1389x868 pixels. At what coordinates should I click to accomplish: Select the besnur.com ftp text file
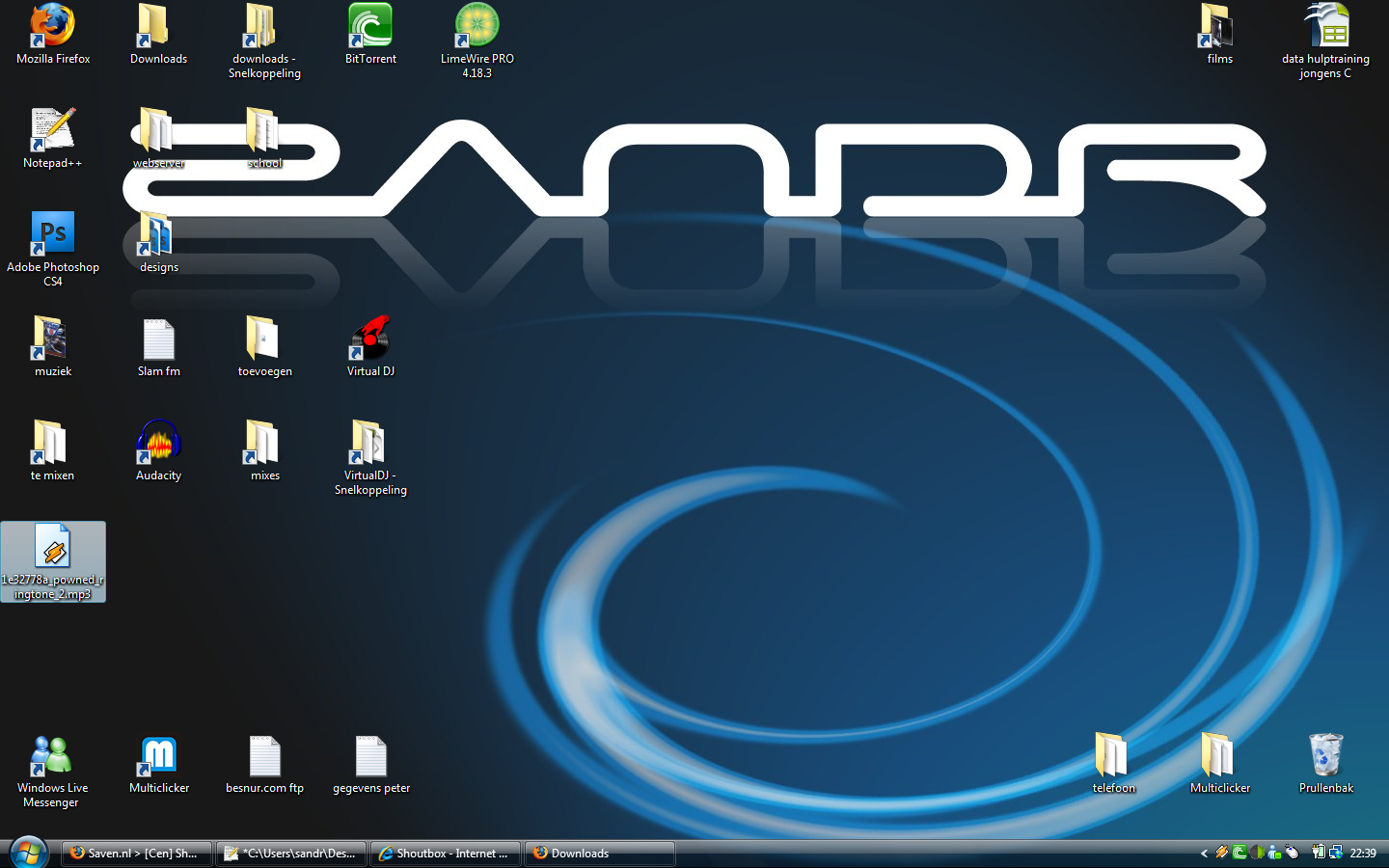tap(264, 765)
